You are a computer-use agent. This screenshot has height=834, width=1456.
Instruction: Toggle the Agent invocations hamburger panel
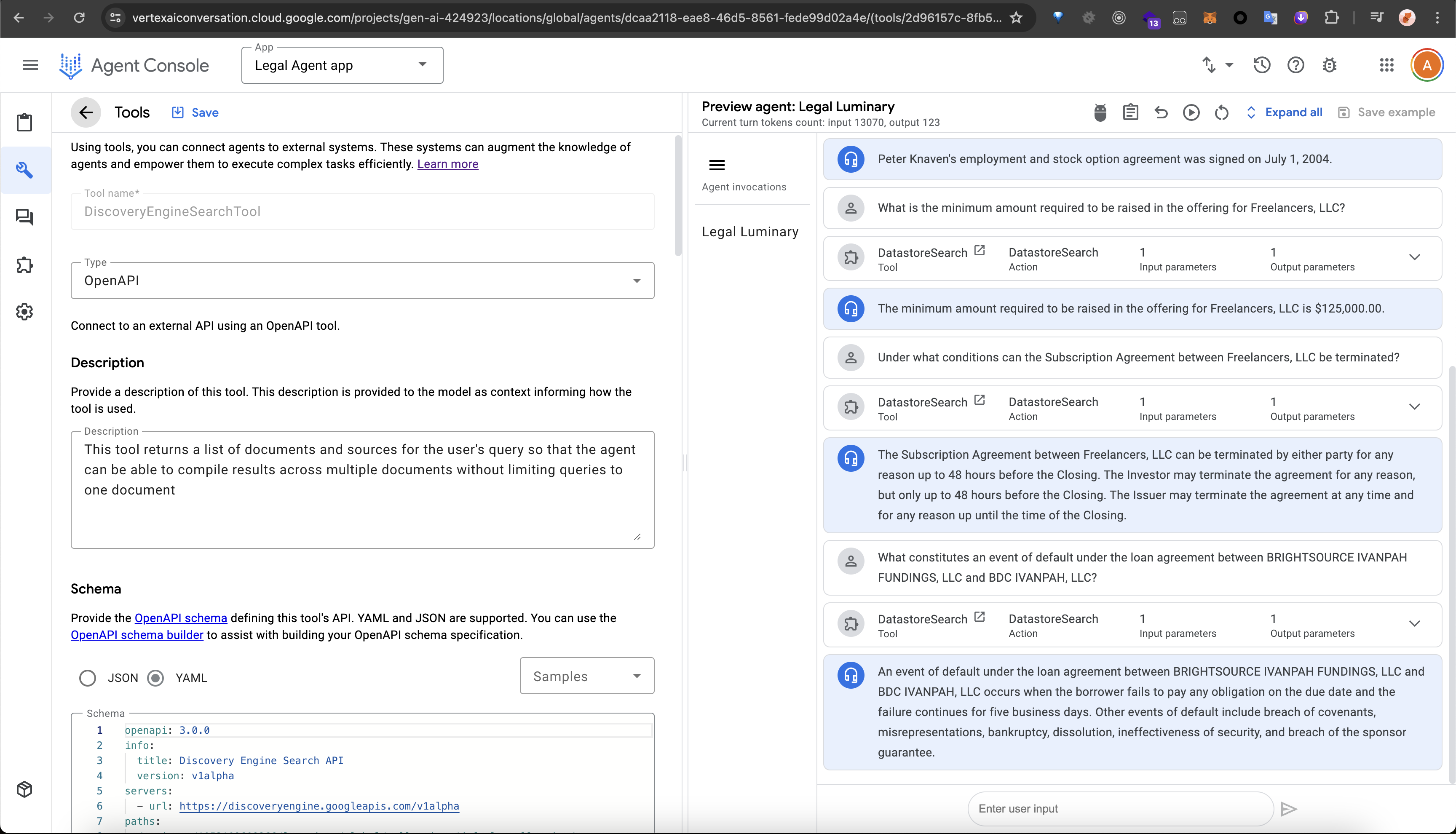click(x=717, y=166)
